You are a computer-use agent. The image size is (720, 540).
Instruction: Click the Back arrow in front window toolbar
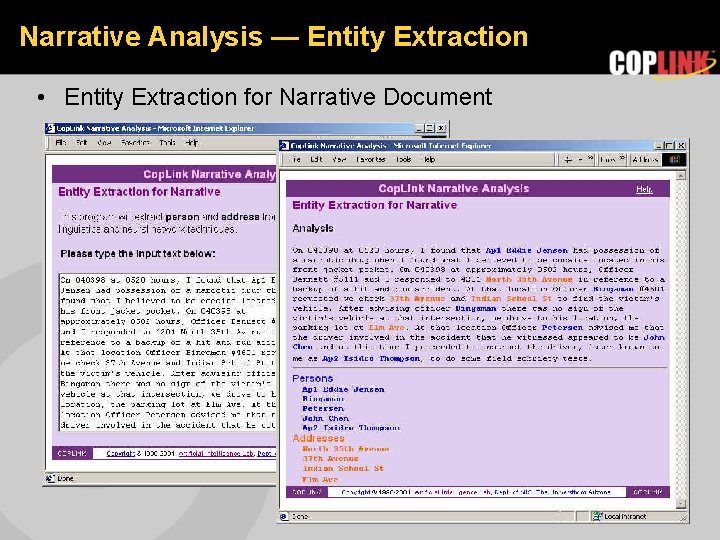pos(568,159)
